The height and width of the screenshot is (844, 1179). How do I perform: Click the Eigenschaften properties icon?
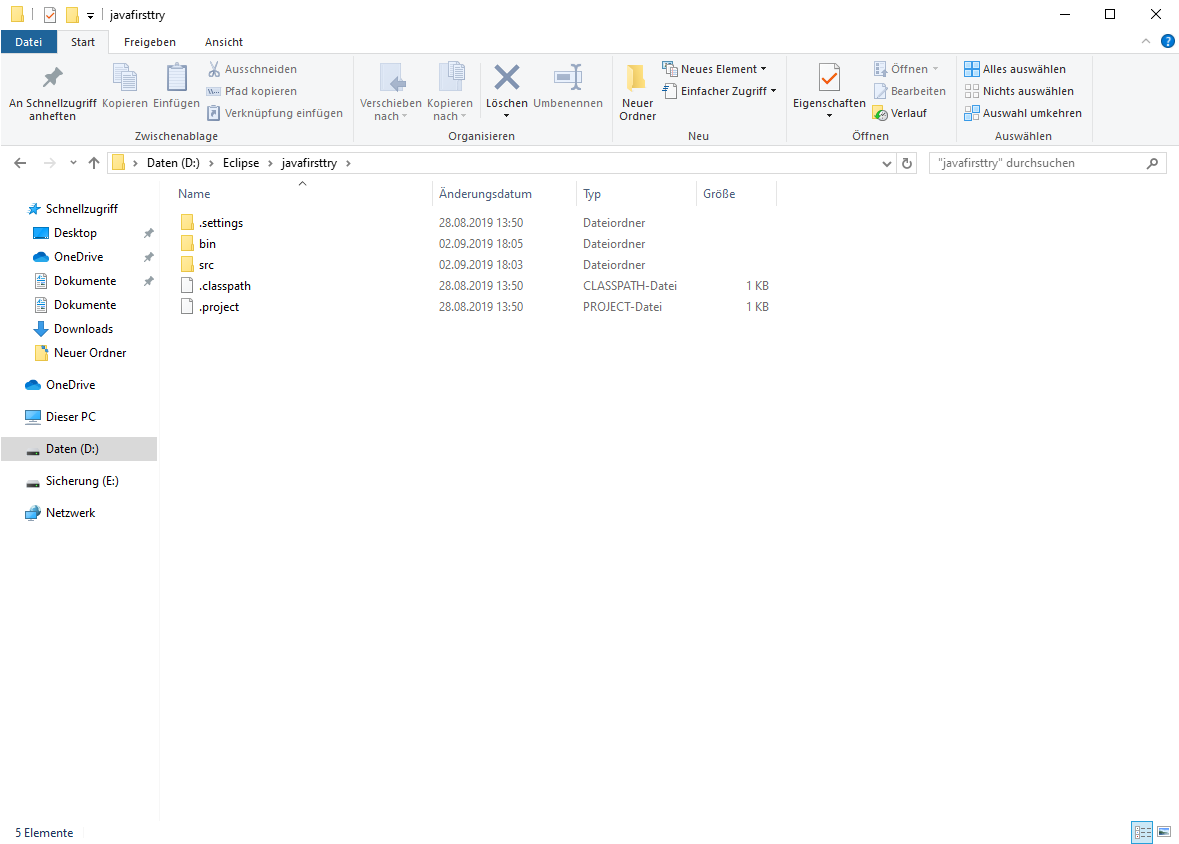[829, 77]
